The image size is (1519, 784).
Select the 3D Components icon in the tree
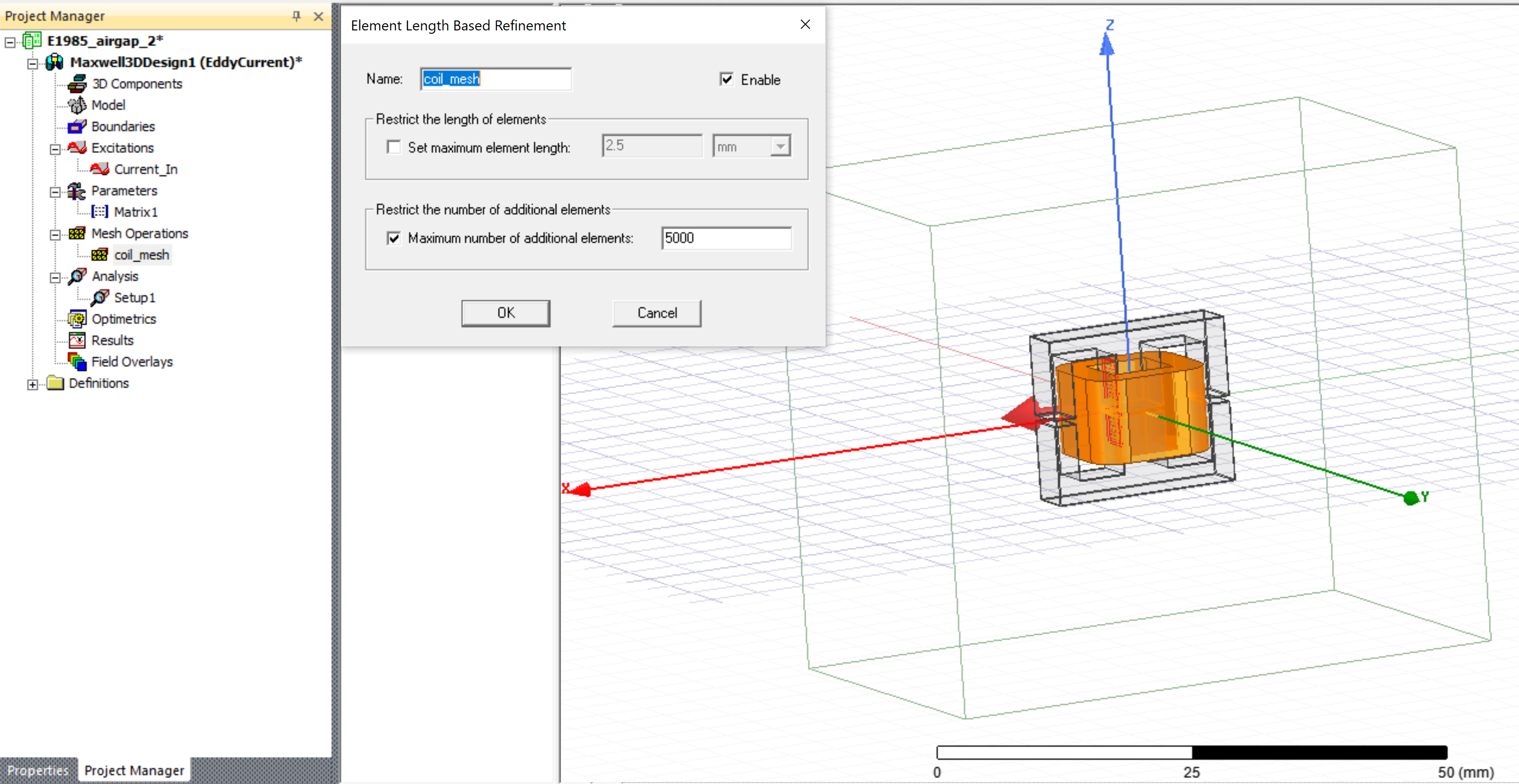[x=77, y=83]
